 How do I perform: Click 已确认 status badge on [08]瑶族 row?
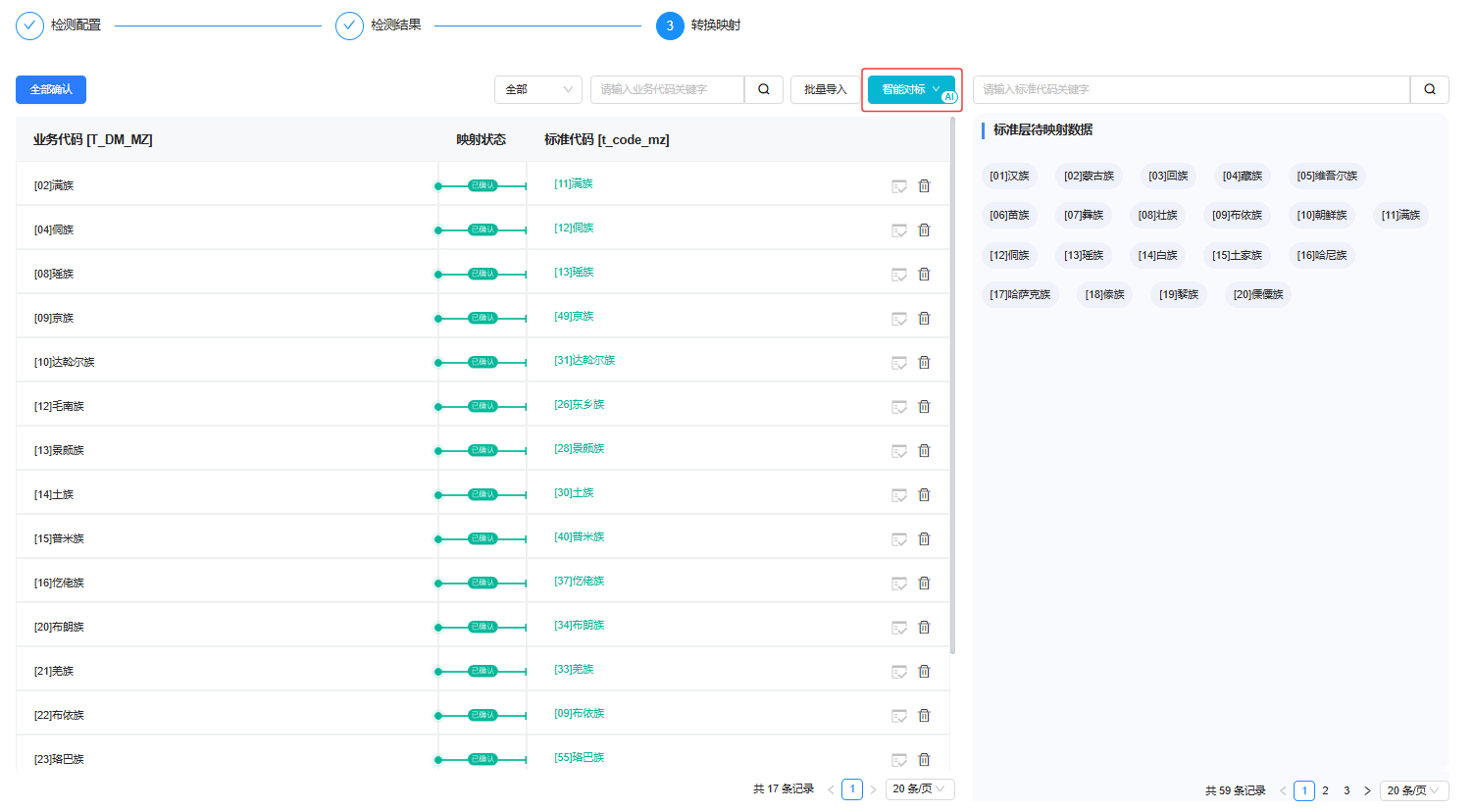coord(483,274)
